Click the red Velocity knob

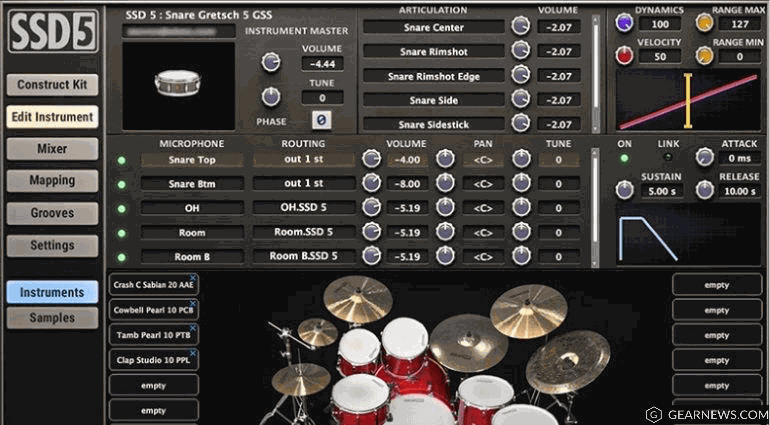tap(625, 56)
